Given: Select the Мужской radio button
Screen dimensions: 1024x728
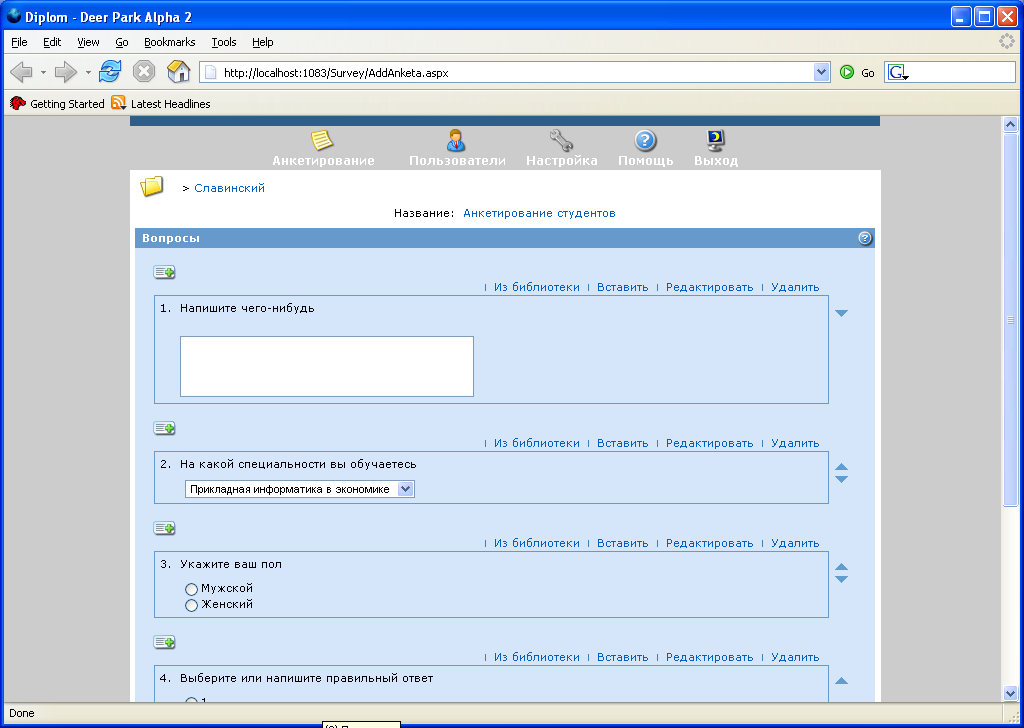Looking at the screenshot, I should coord(191,589).
